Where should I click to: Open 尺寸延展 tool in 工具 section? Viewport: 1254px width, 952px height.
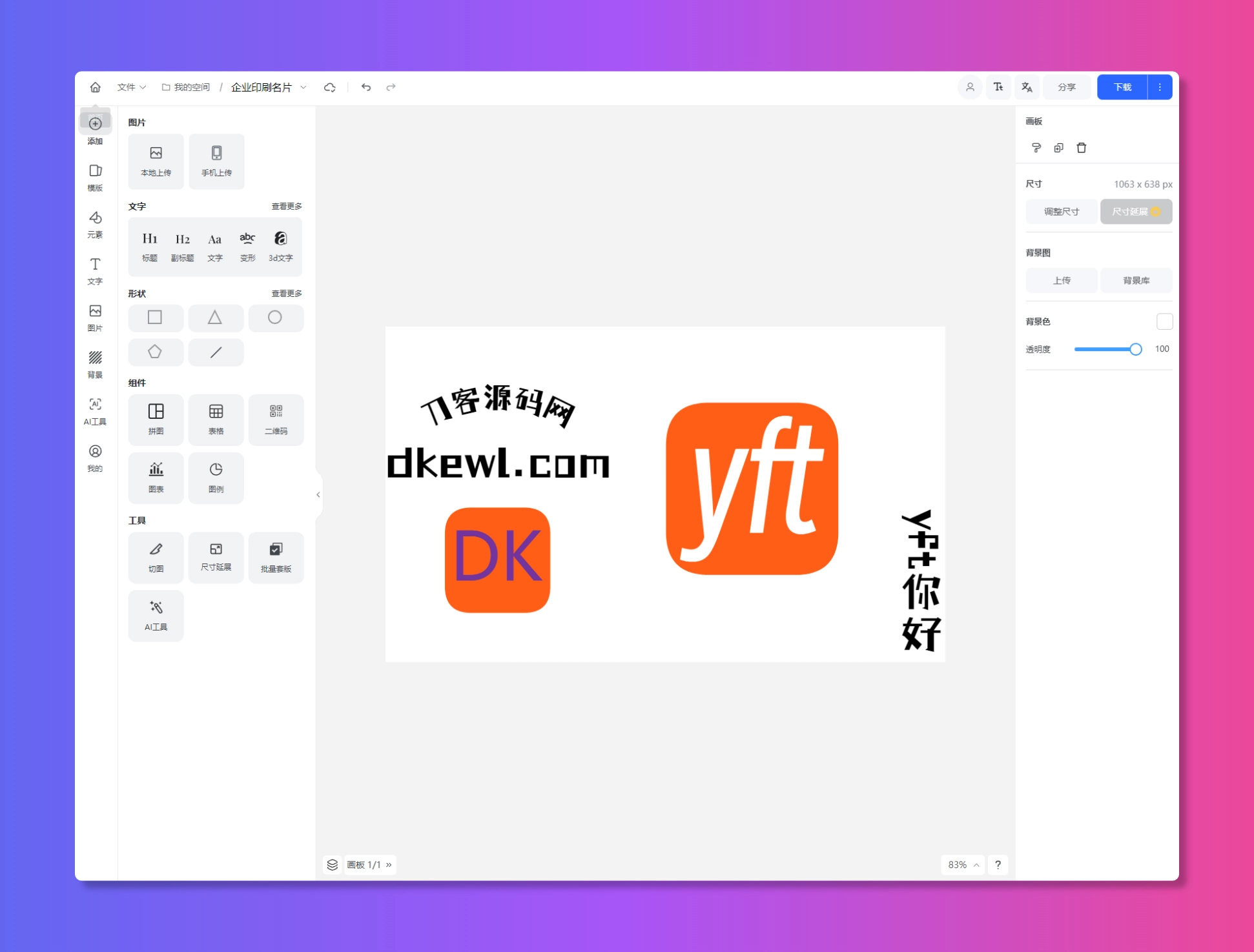click(216, 558)
